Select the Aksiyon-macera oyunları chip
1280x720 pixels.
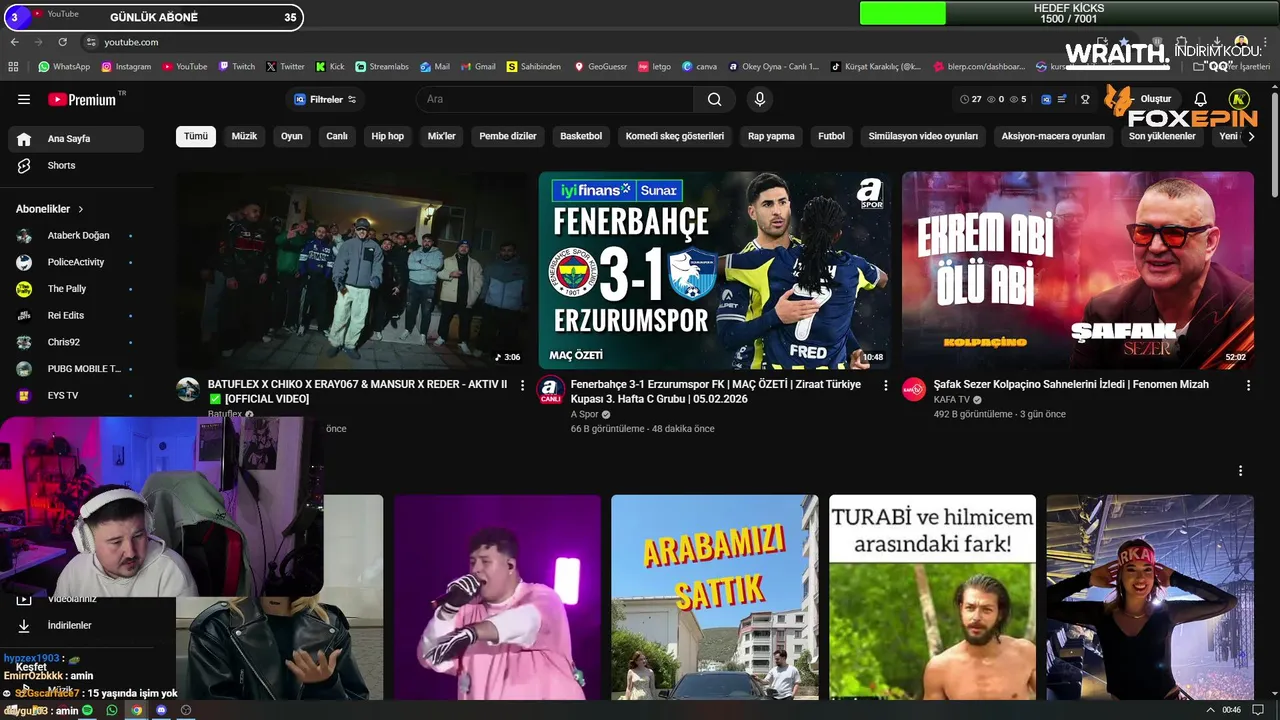point(1053,136)
